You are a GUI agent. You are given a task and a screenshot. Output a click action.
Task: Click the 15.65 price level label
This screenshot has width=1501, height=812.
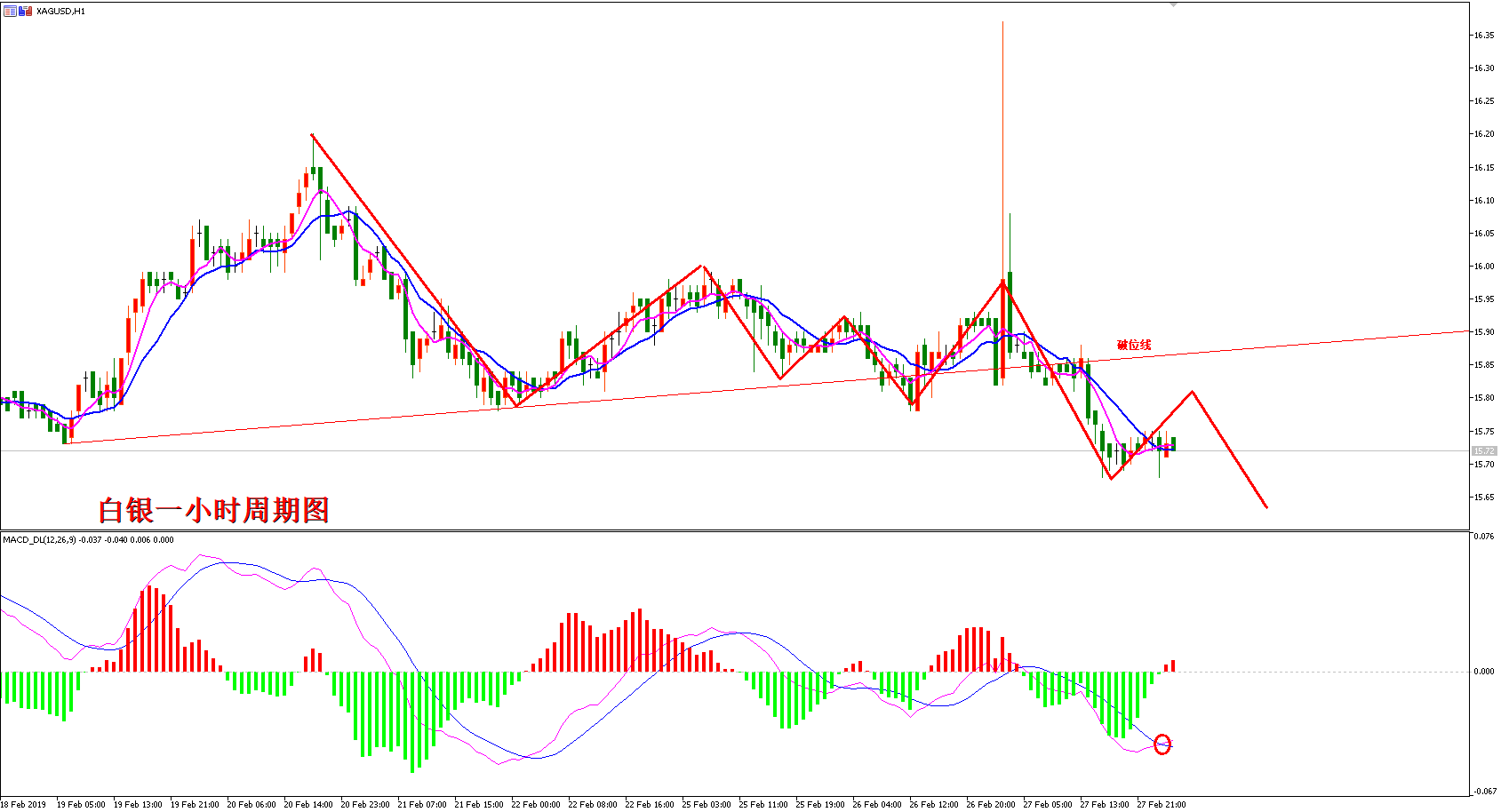(x=1484, y=498)
